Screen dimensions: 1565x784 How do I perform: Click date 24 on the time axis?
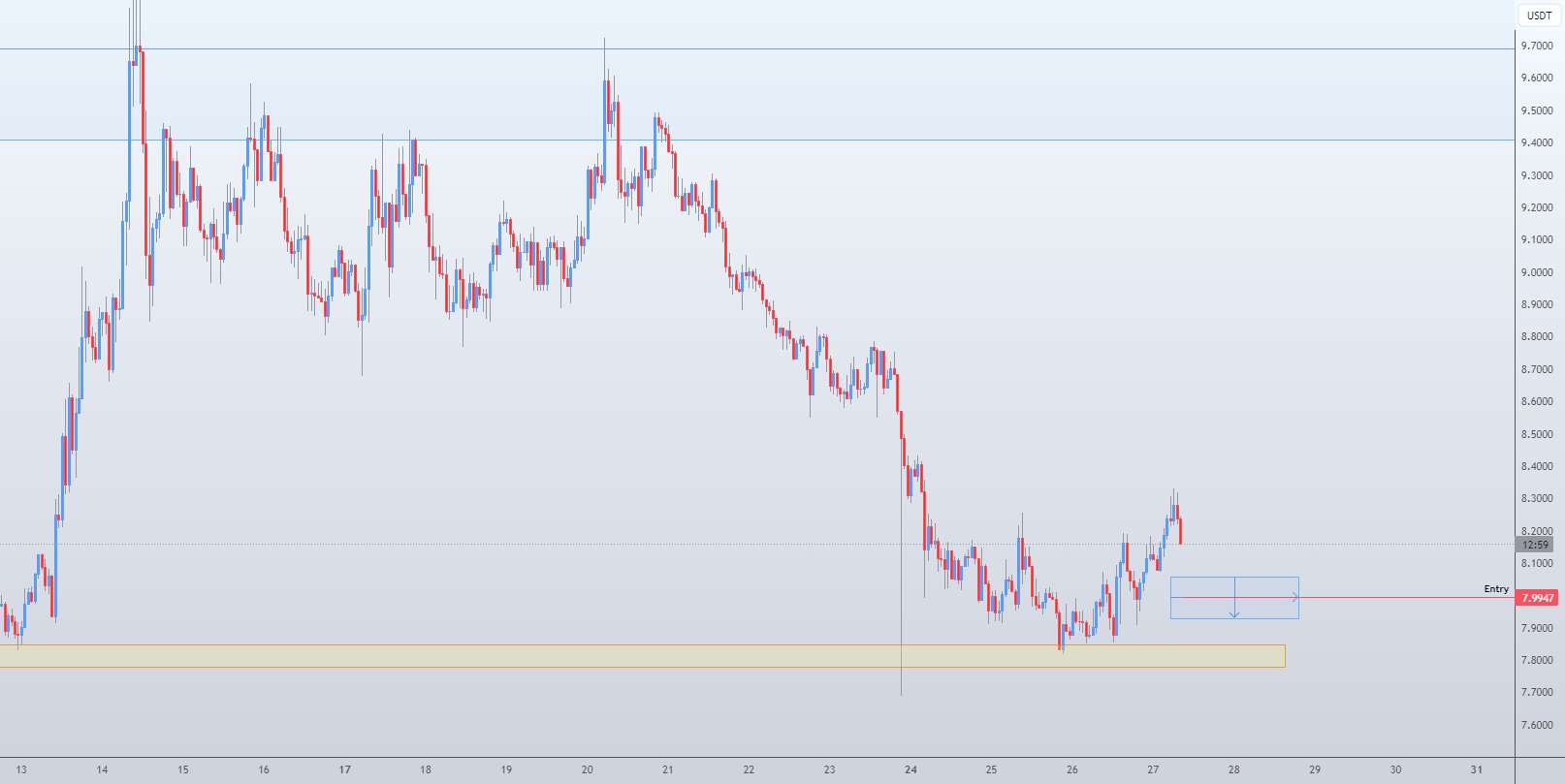[910, 770]
